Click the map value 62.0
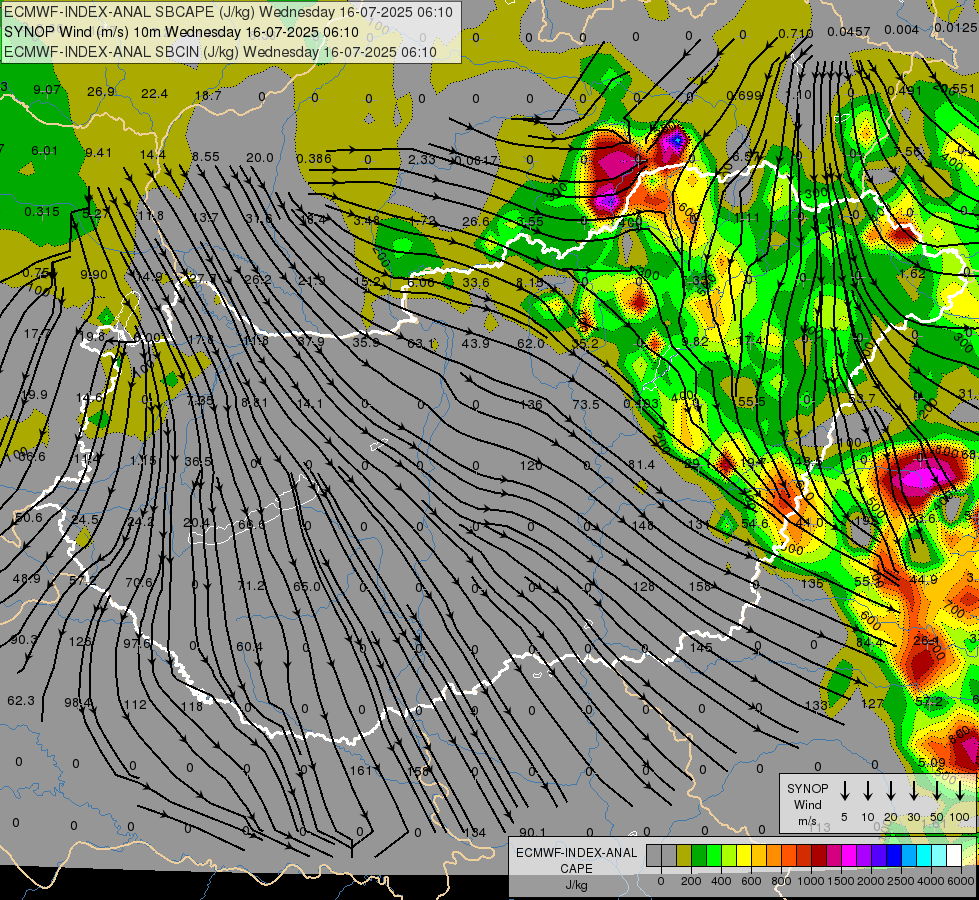This screenshot has width=979, height=900. [531, 344]
